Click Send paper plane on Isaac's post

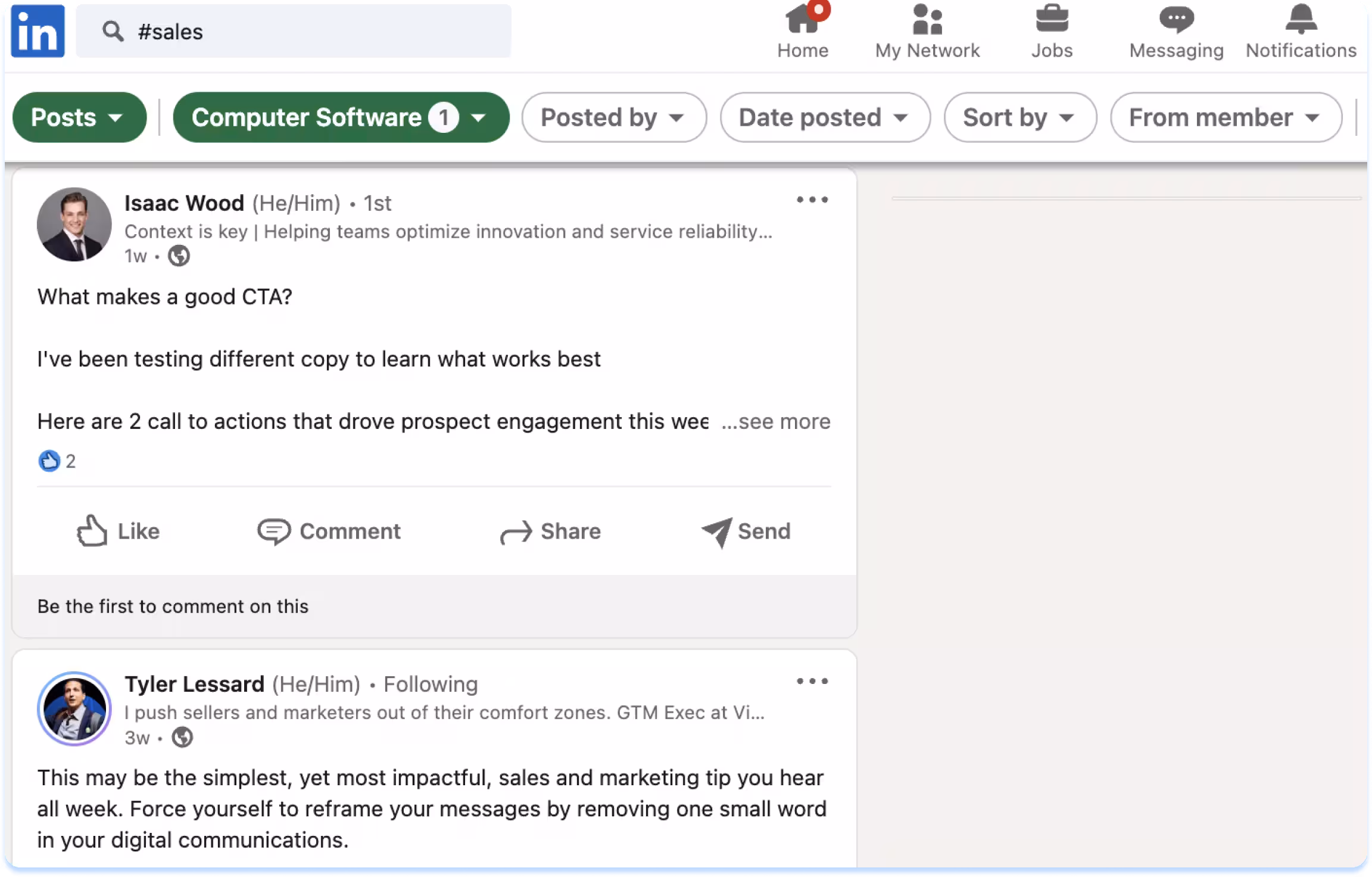tap(746, 531)
